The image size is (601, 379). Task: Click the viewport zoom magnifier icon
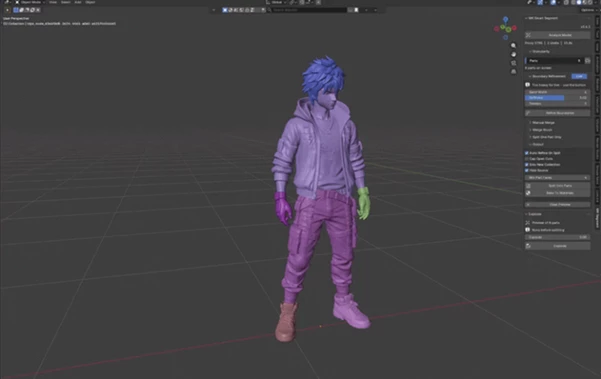coord(514,46)
